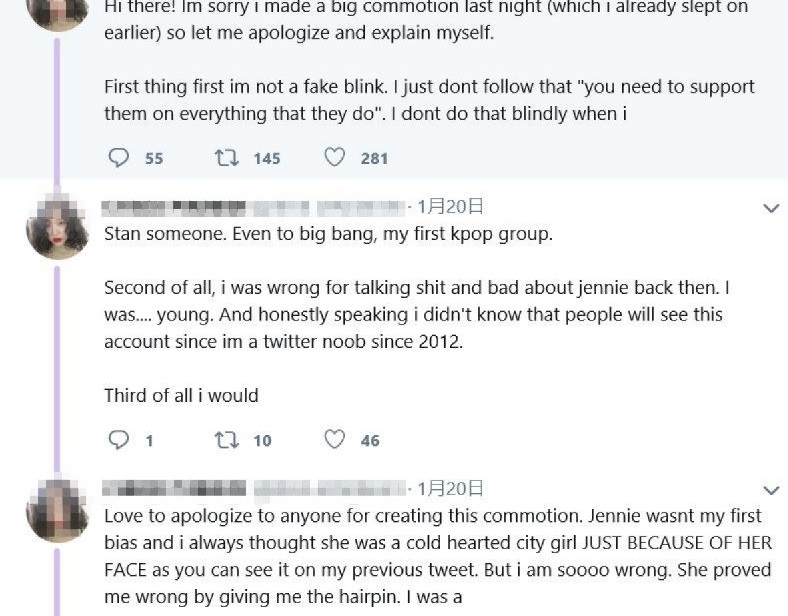
Task: Retweet the tweet with 145 retweets
Action: pyautogui.click(x=227, y=158)
